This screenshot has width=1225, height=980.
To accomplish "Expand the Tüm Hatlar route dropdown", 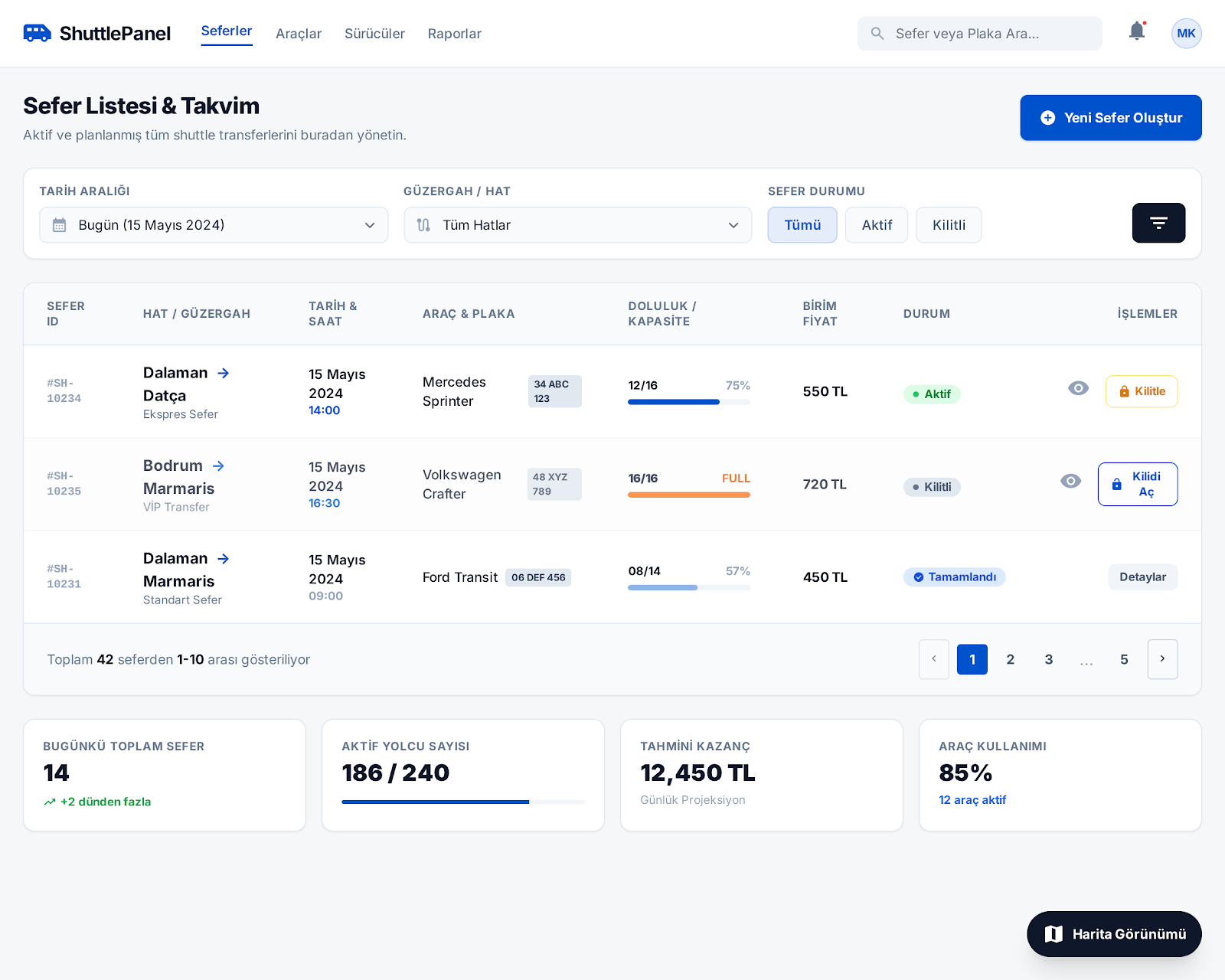I will 577,225.
